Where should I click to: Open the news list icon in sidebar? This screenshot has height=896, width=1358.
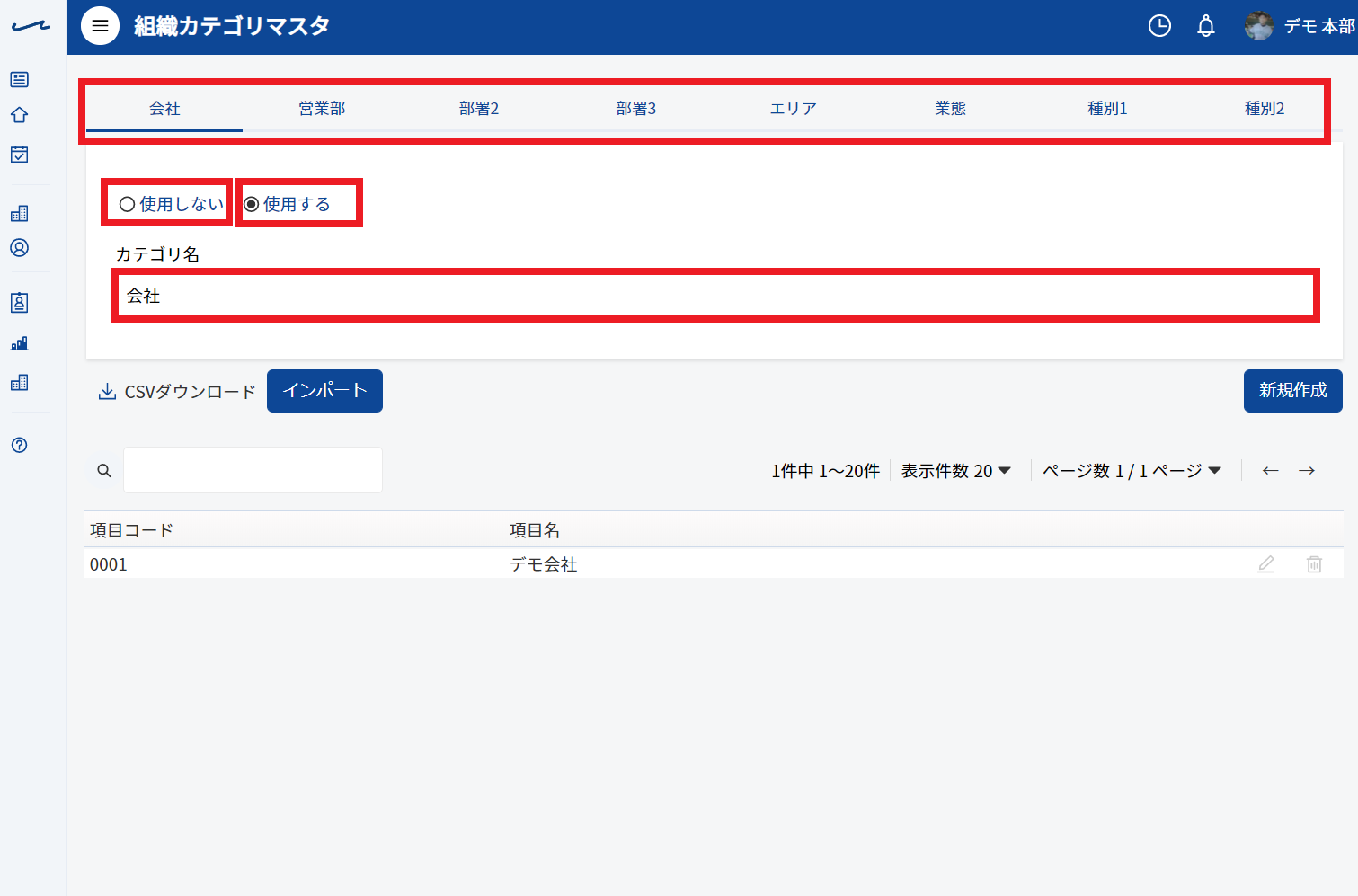(19, 79)
